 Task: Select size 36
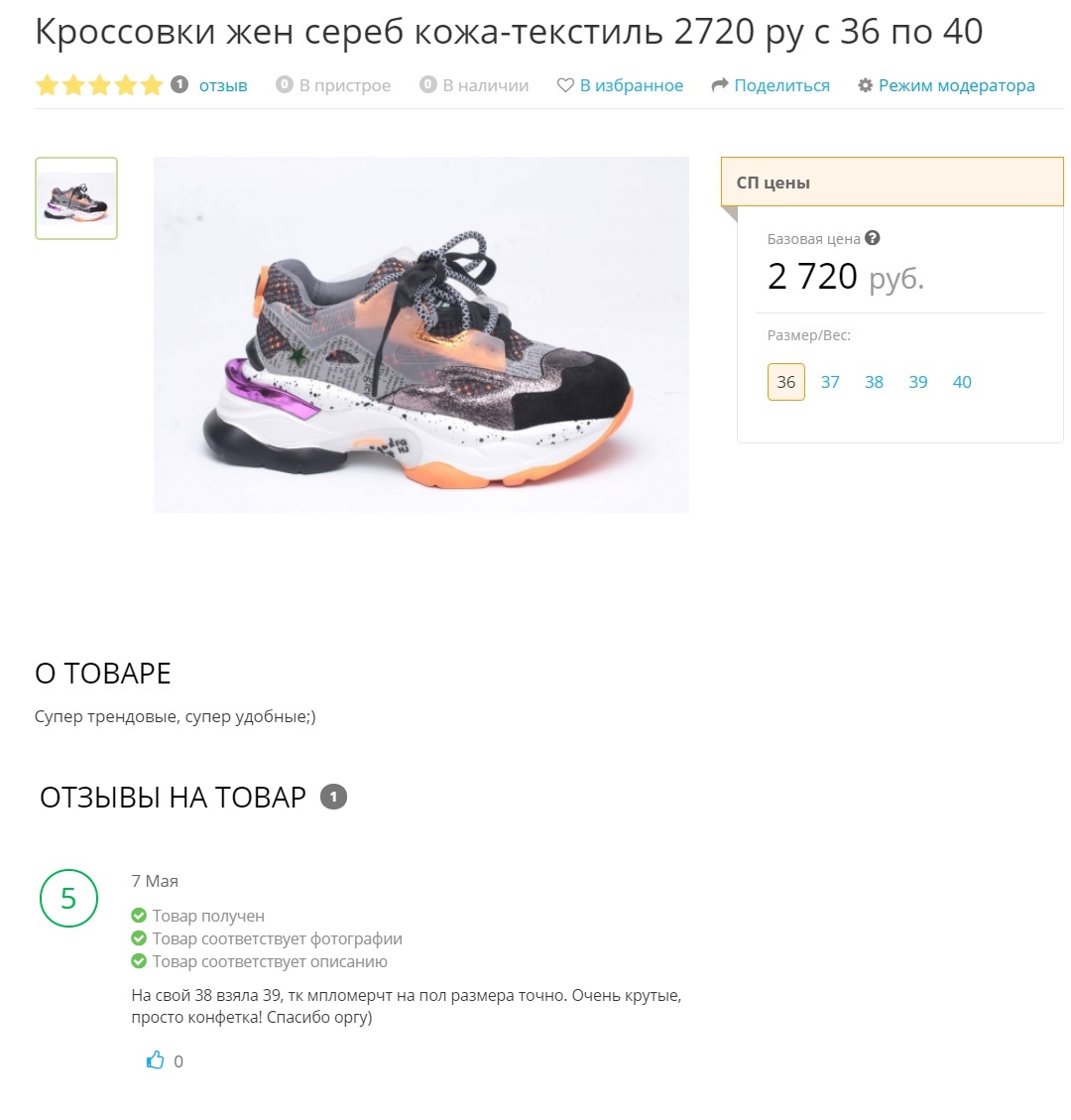786,382
